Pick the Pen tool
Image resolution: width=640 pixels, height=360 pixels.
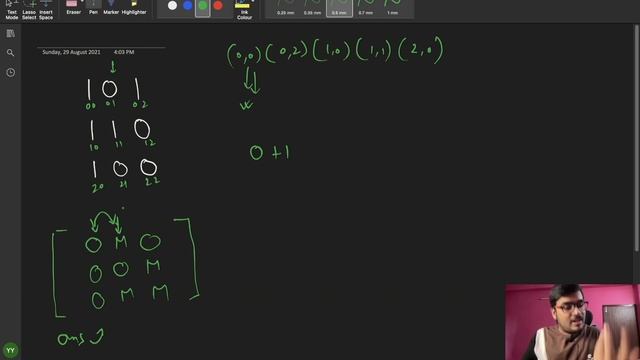93,8
